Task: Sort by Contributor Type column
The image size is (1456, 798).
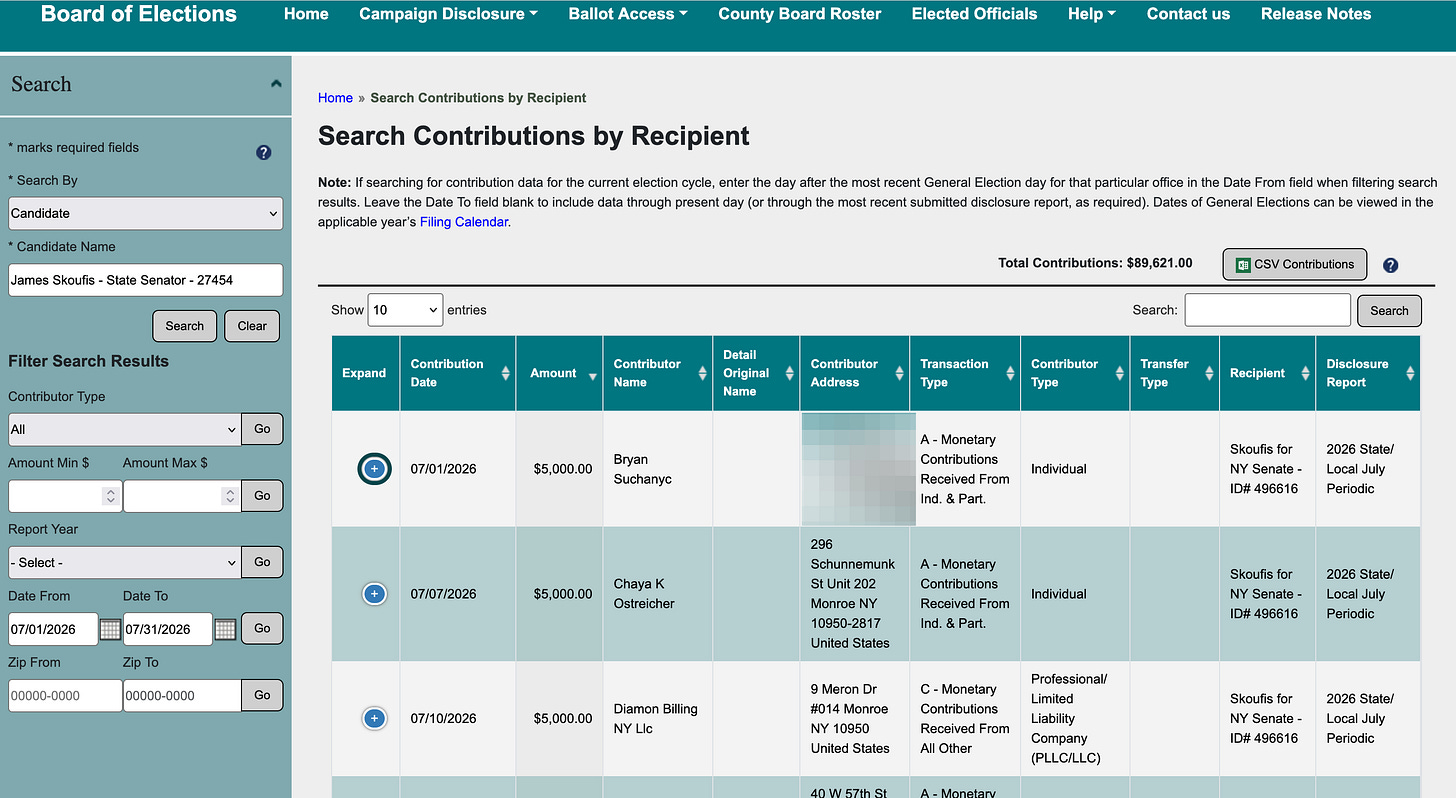Action: point(1075,373)
